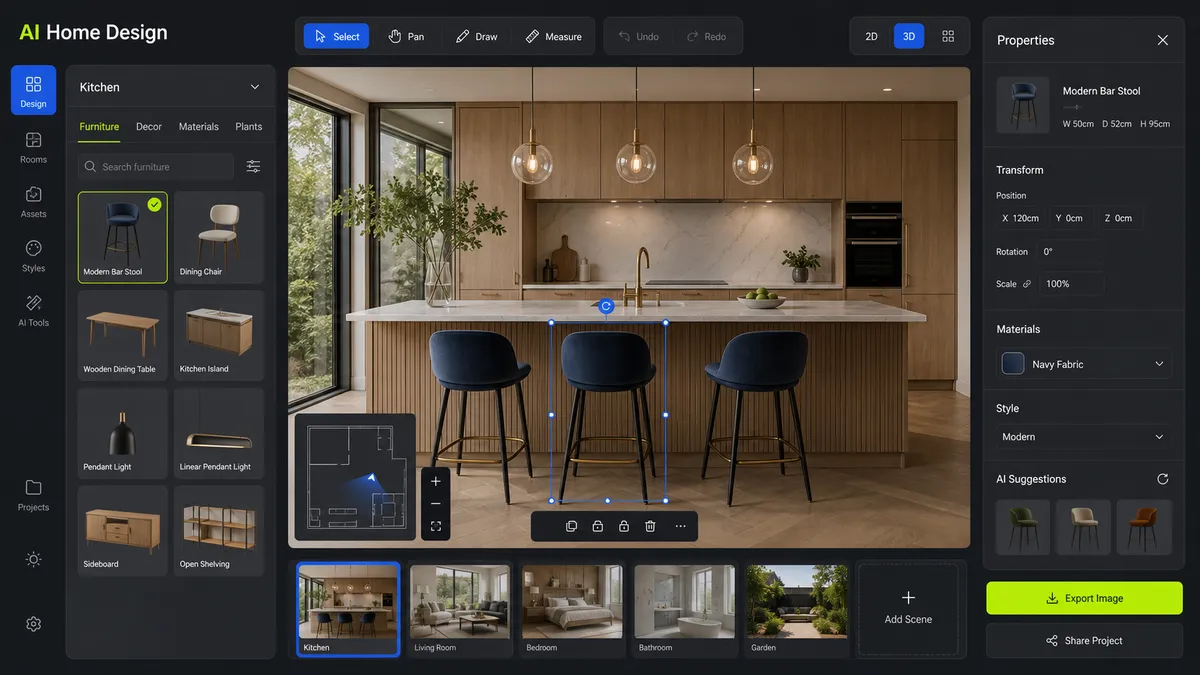Delete the selected stool with trash icon
Screen dimensions: 1200x675
click(650, 526)
